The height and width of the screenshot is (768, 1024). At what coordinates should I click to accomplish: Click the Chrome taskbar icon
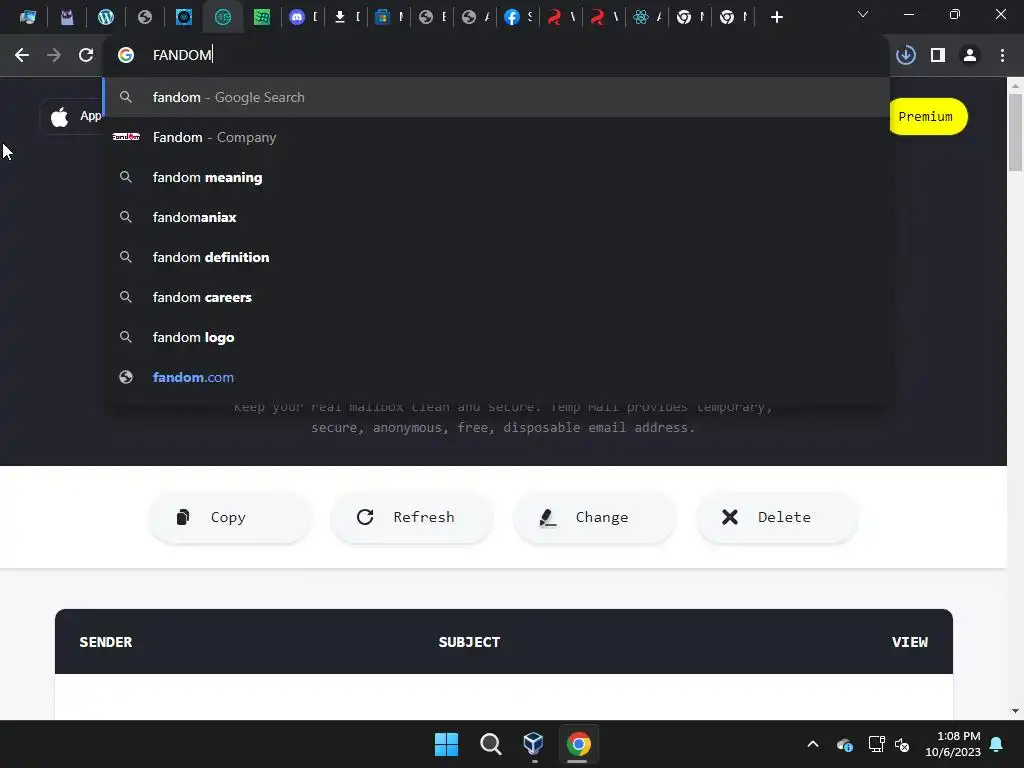click(x=578, y=744)
